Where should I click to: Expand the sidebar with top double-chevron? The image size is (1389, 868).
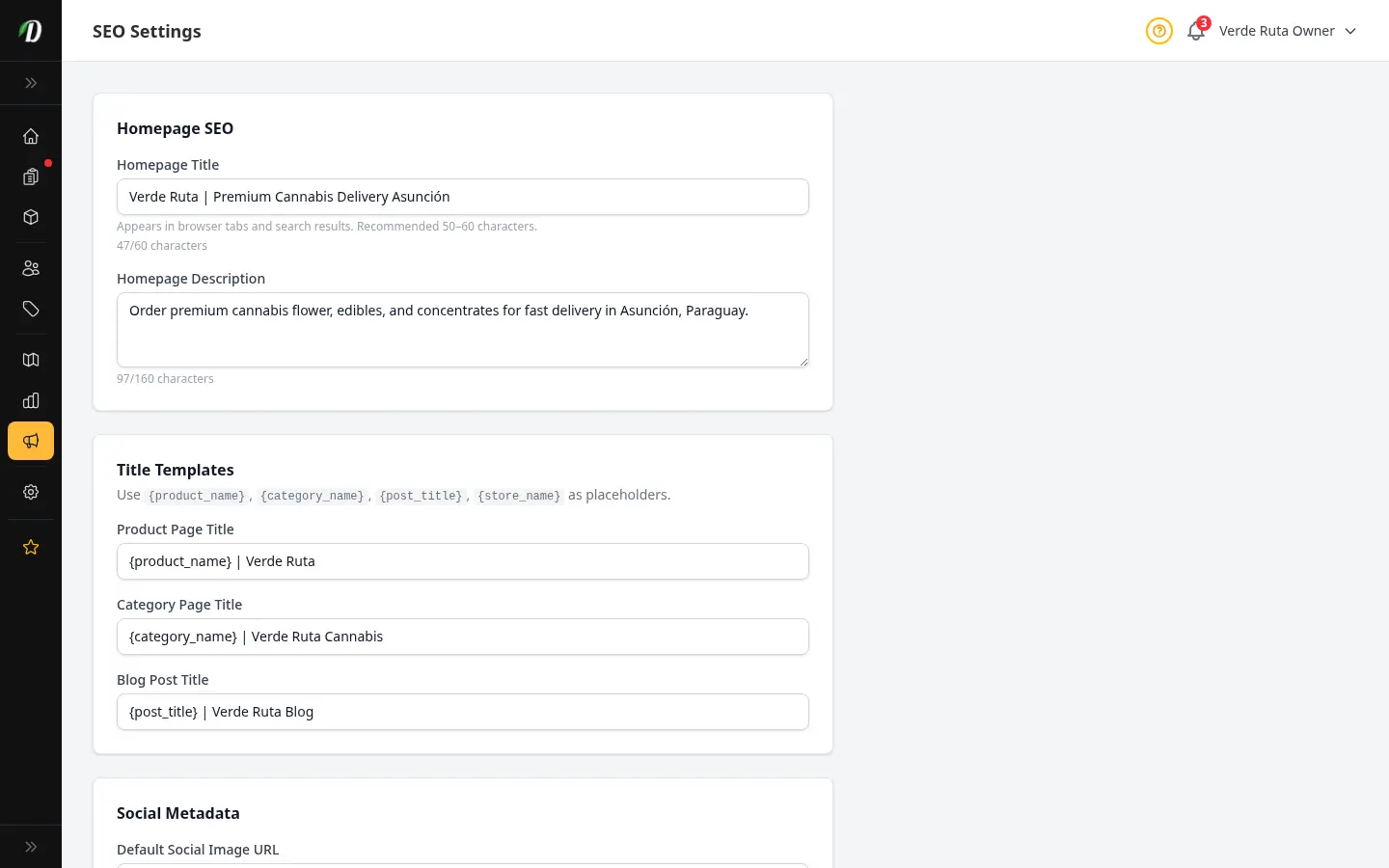(x=31, y=83)
